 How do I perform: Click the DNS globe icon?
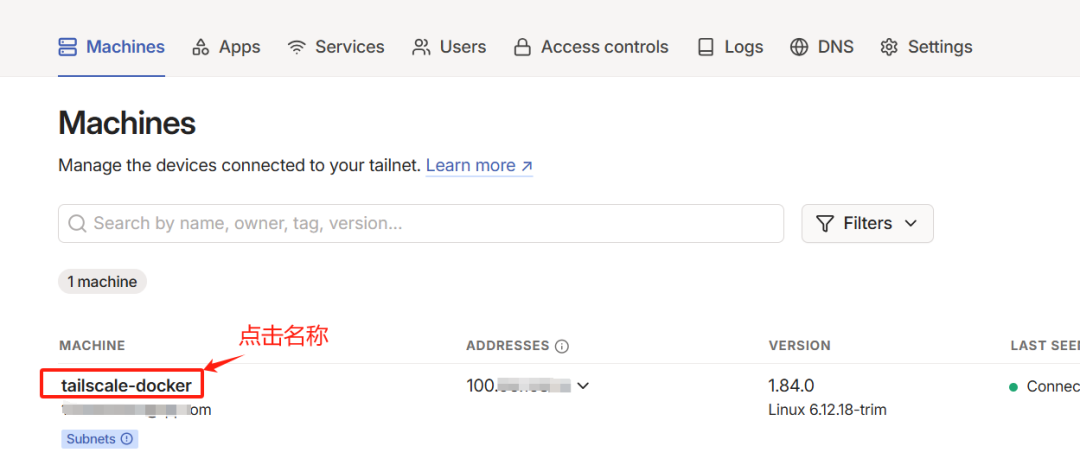[799, 47]
